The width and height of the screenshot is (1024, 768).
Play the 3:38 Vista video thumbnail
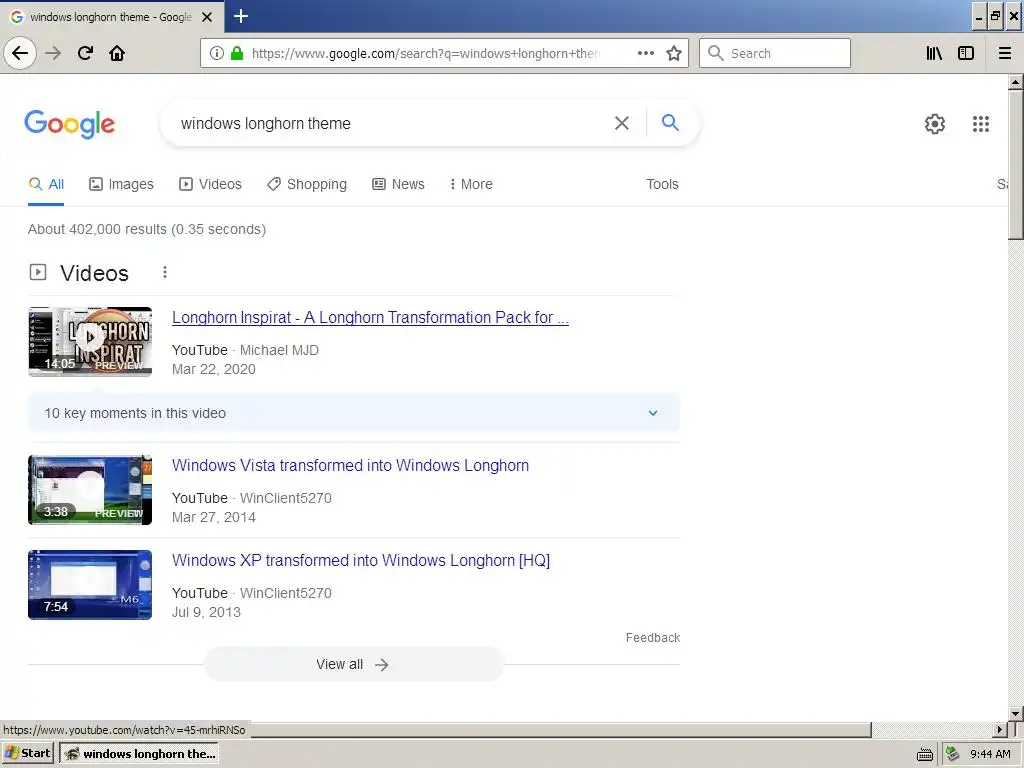(90, 490)
